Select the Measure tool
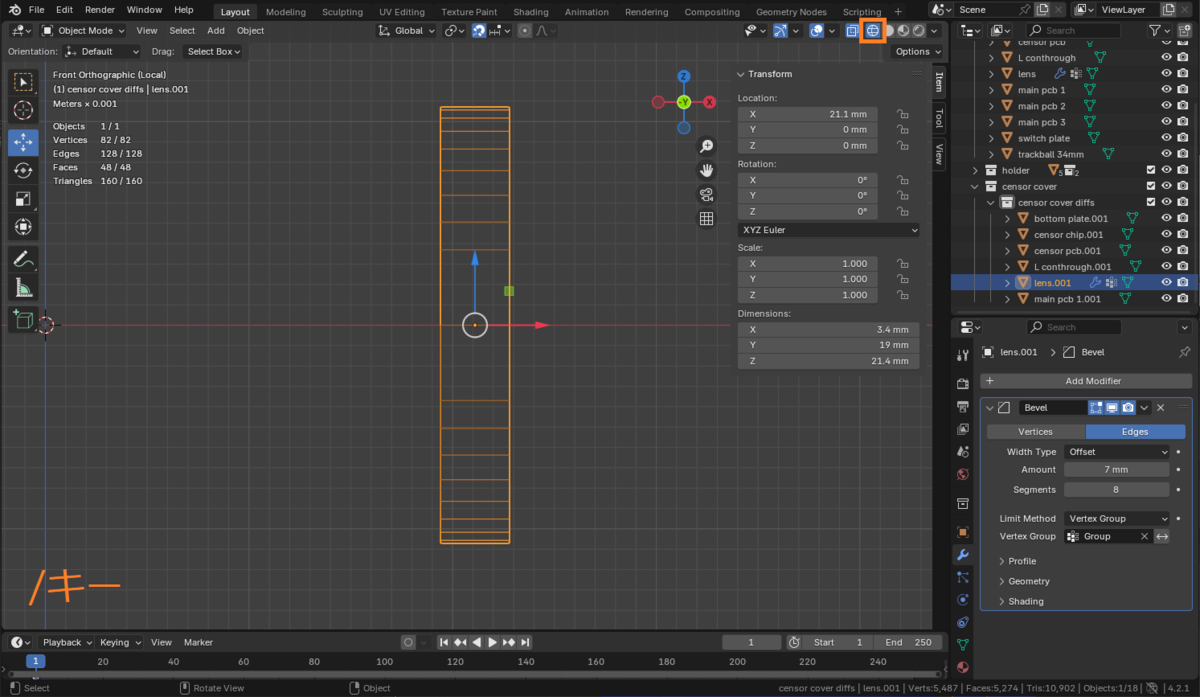This screenshot has height=697, width=1200. click(23, 288)
